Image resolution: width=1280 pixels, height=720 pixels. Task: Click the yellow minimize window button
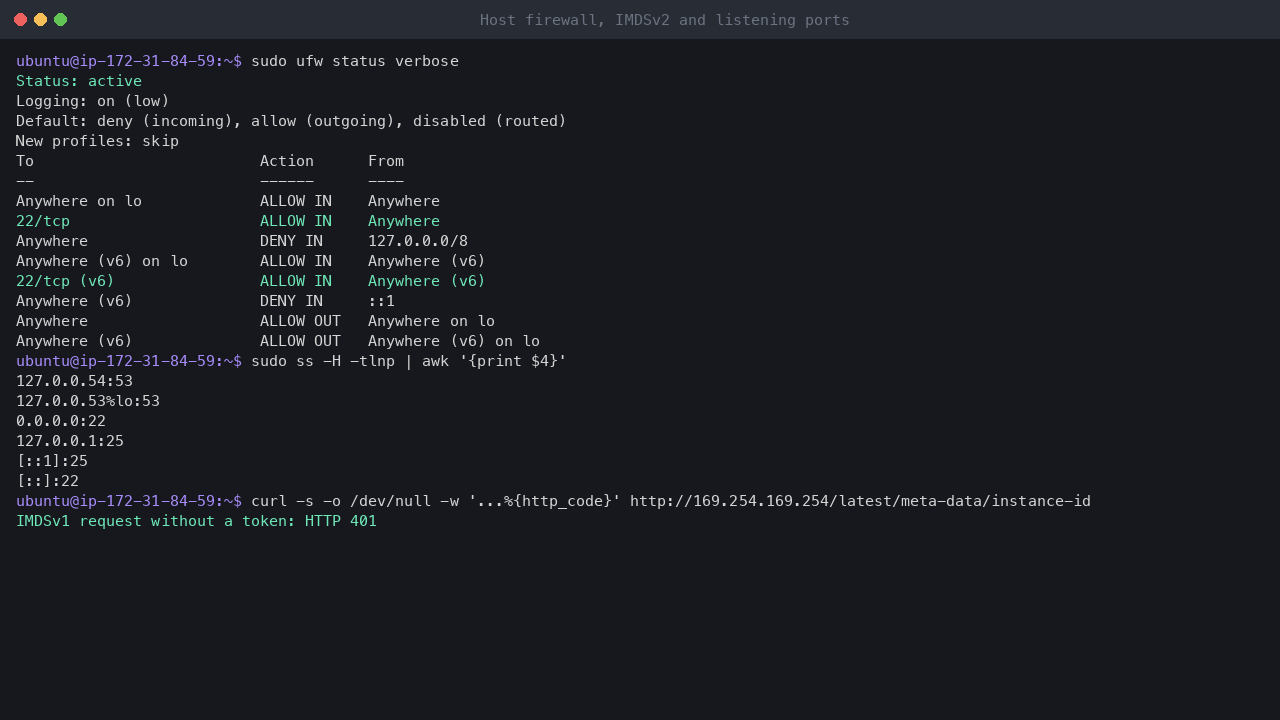point(41,19)
